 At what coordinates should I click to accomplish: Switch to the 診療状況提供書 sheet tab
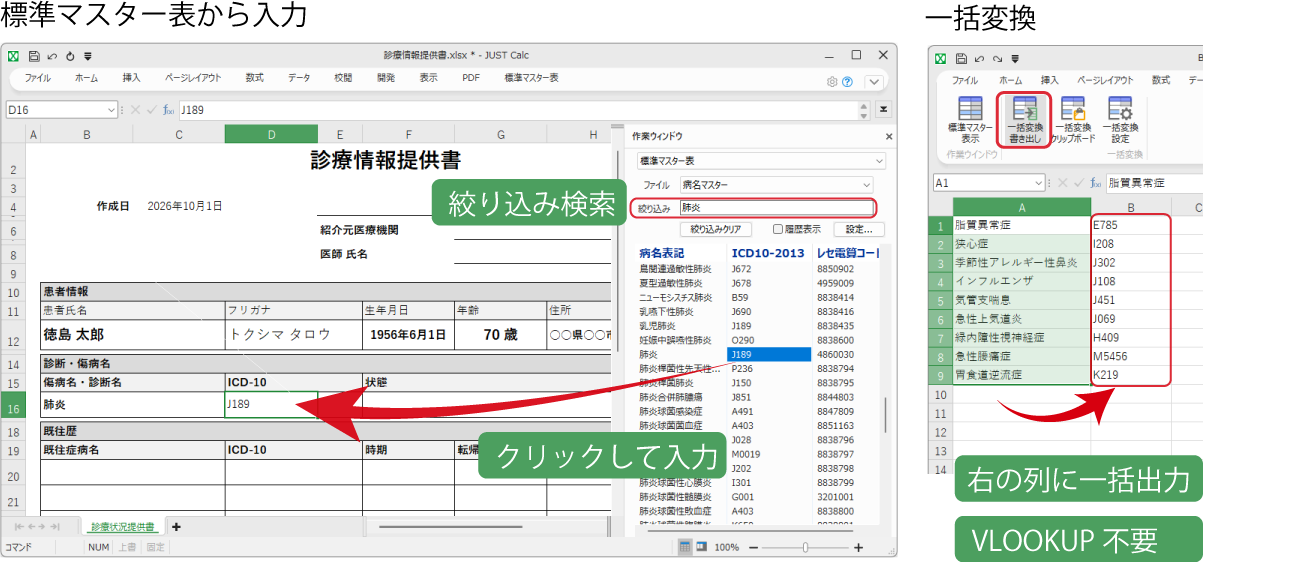[123, 527]
